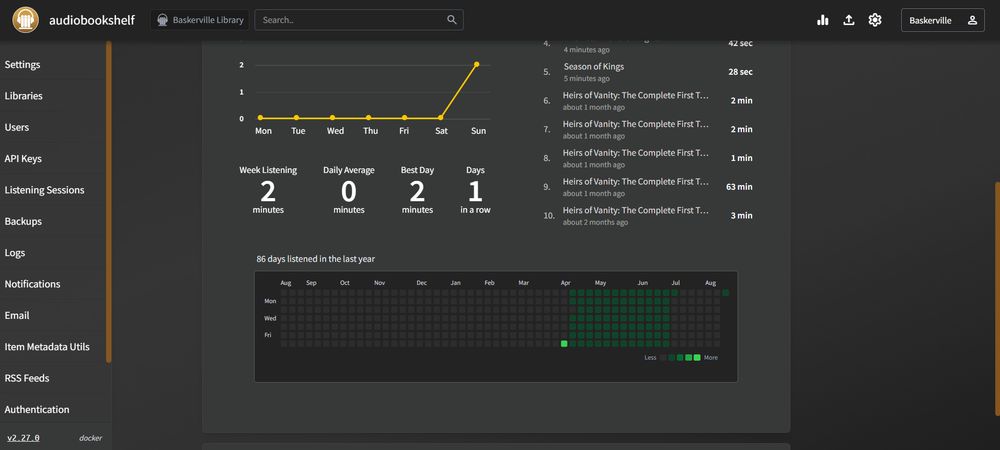Open API Keys in the sidebar

[53, 158]
